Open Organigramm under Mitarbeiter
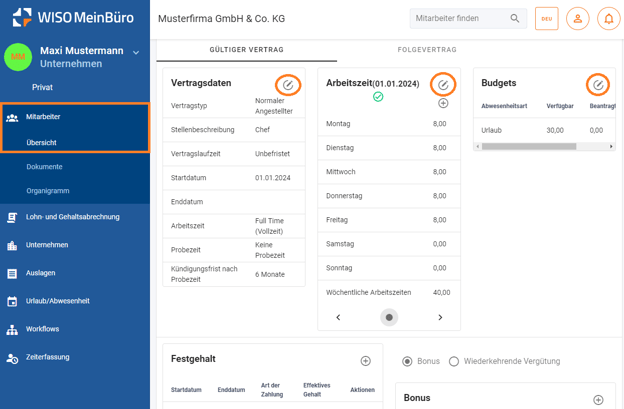 [48, 191]
